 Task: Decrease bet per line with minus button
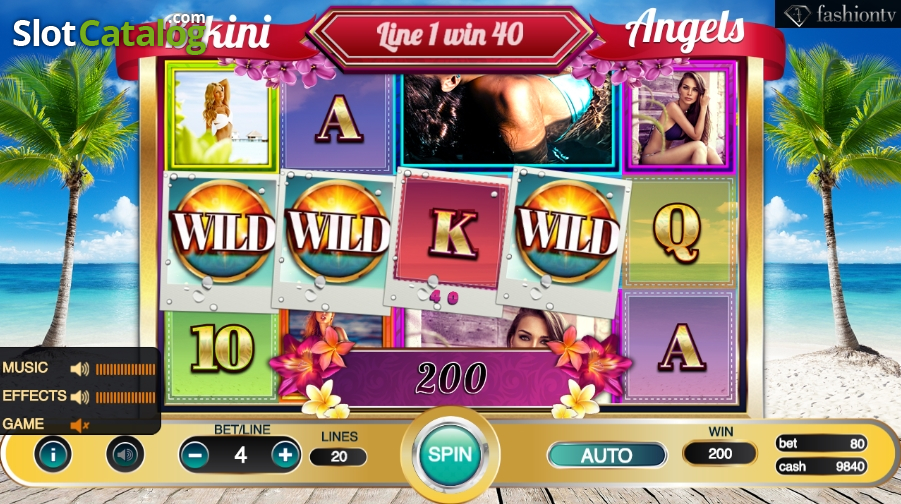(x=195, y=455)
